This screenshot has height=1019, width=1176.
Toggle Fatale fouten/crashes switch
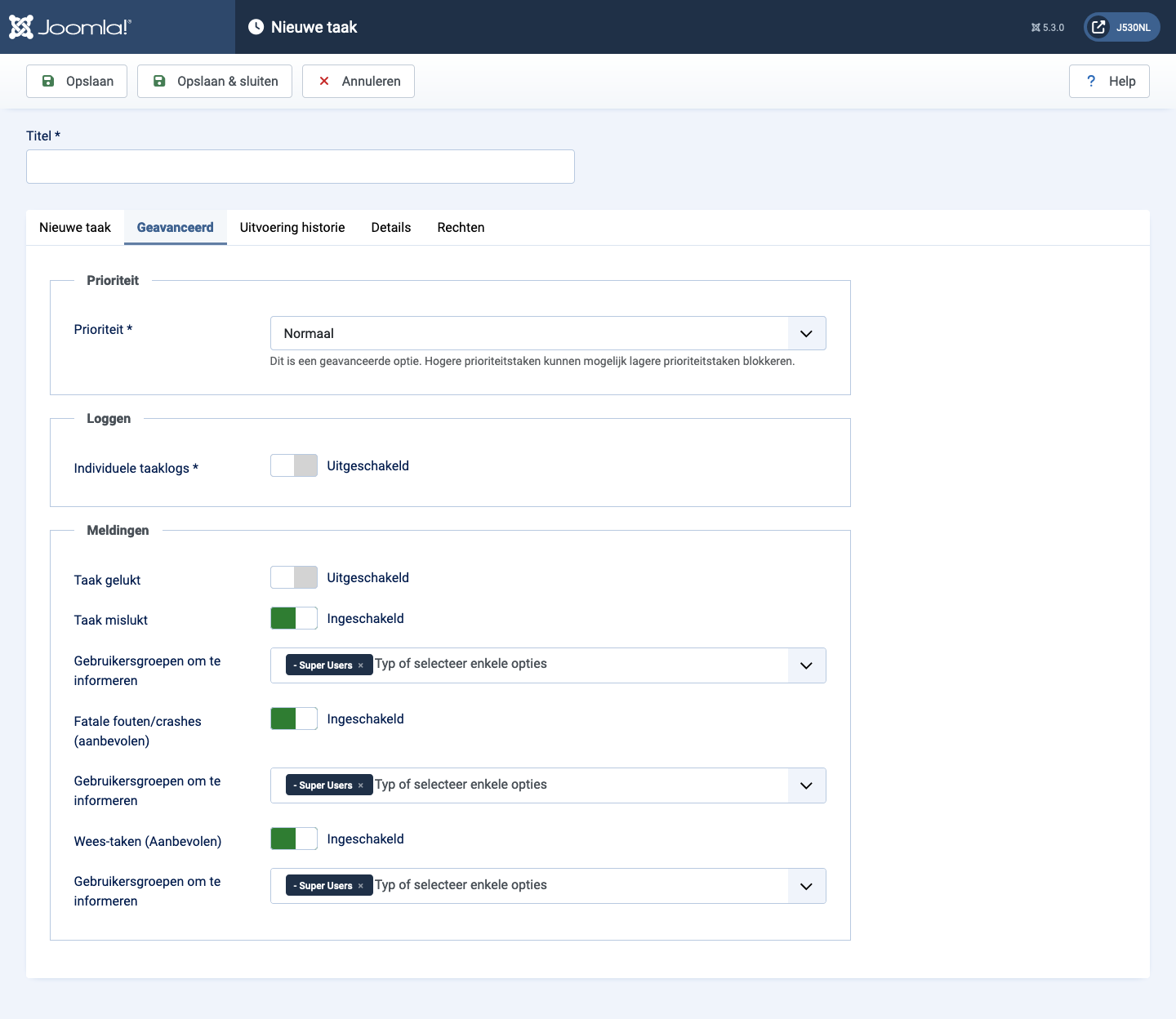[x=294, y=719]
